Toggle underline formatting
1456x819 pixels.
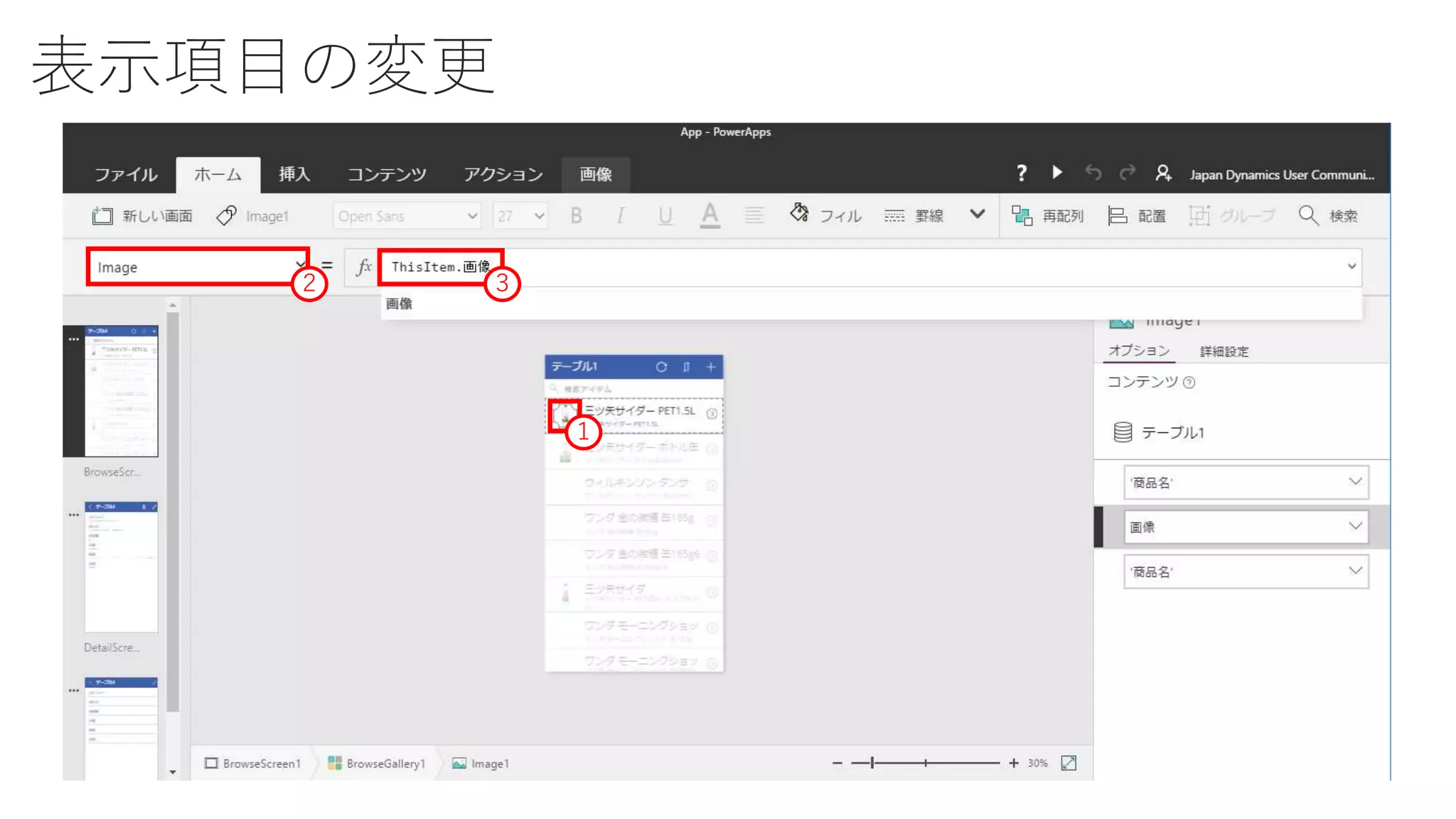[665, 216]
